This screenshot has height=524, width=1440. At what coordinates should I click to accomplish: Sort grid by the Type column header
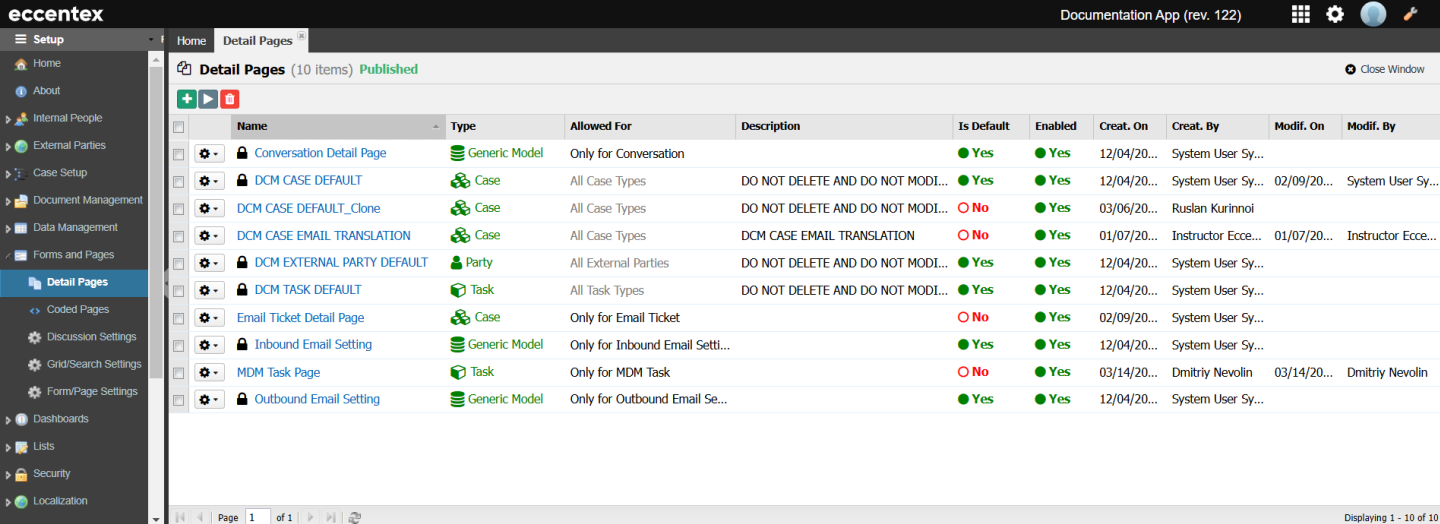tap(505, 127)
